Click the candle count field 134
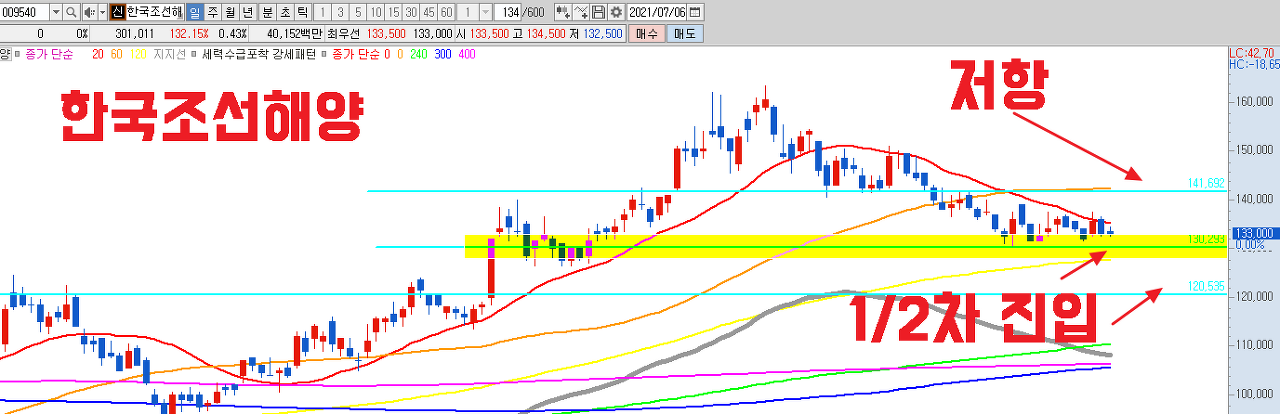The height and width of the screenshot is (414, 1280). tap(508, 12)
